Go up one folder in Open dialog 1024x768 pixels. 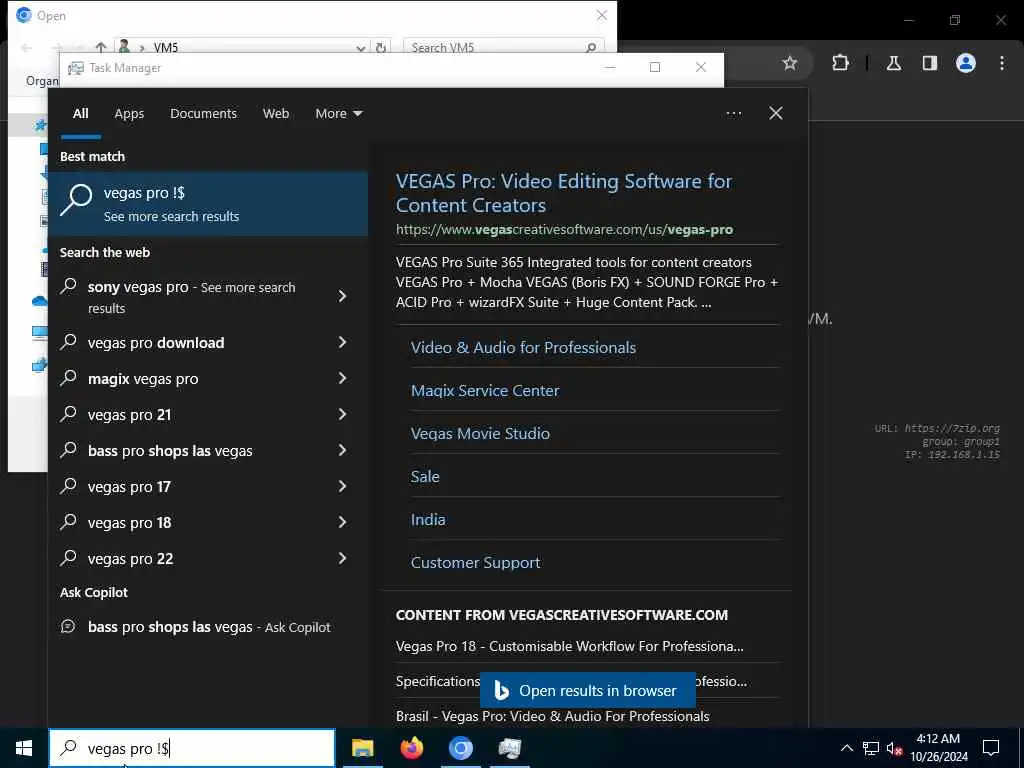[x=101, y=47]
